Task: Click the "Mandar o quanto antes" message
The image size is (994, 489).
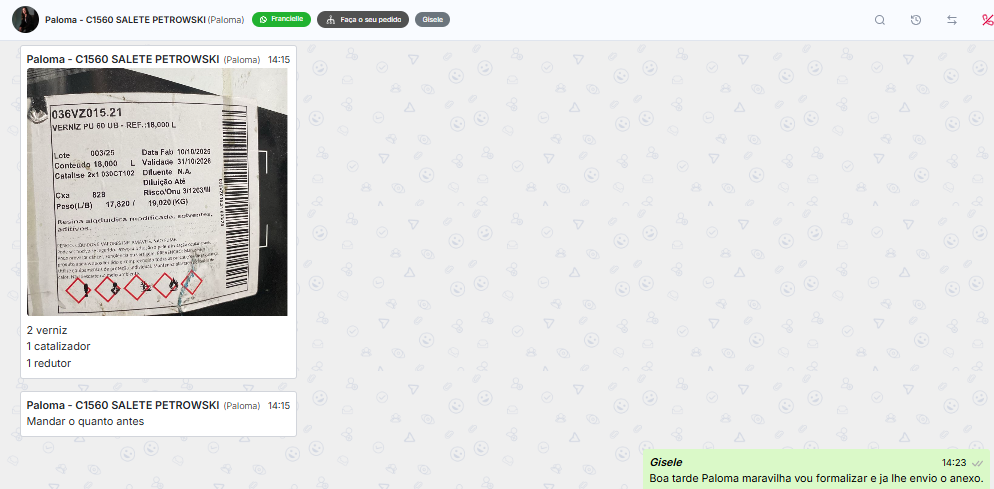Action: click(x=86, y=421)
